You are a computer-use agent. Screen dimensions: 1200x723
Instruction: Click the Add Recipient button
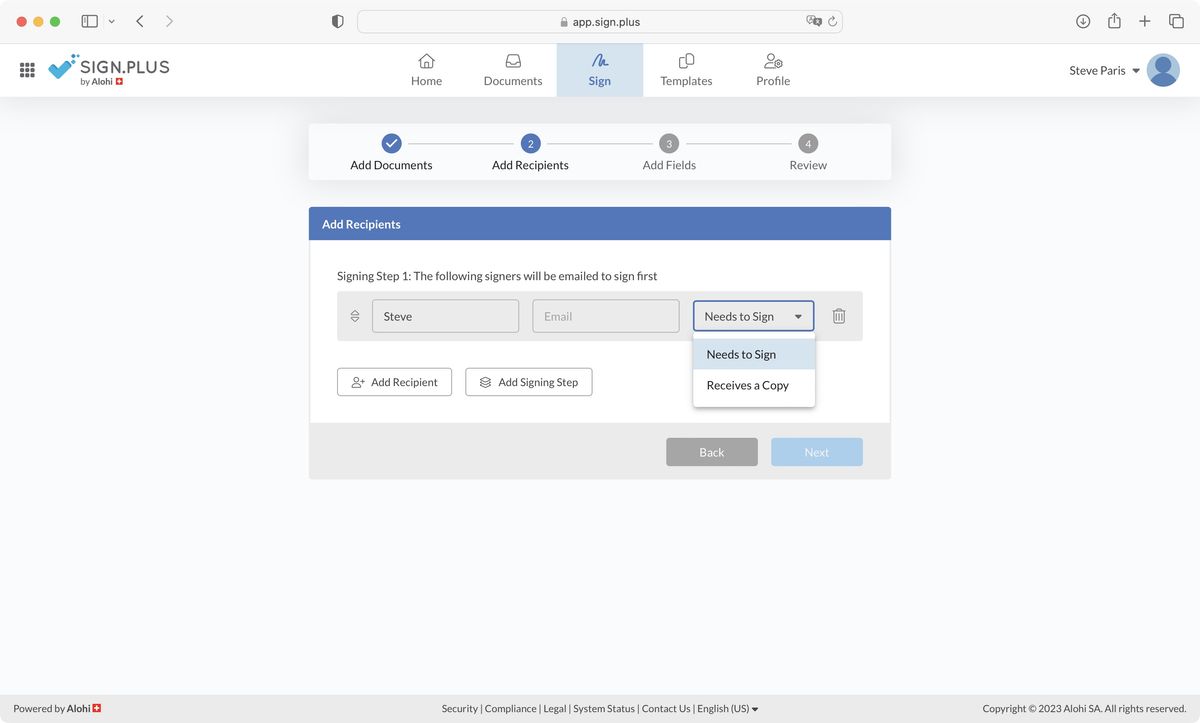tap(394, 382)
